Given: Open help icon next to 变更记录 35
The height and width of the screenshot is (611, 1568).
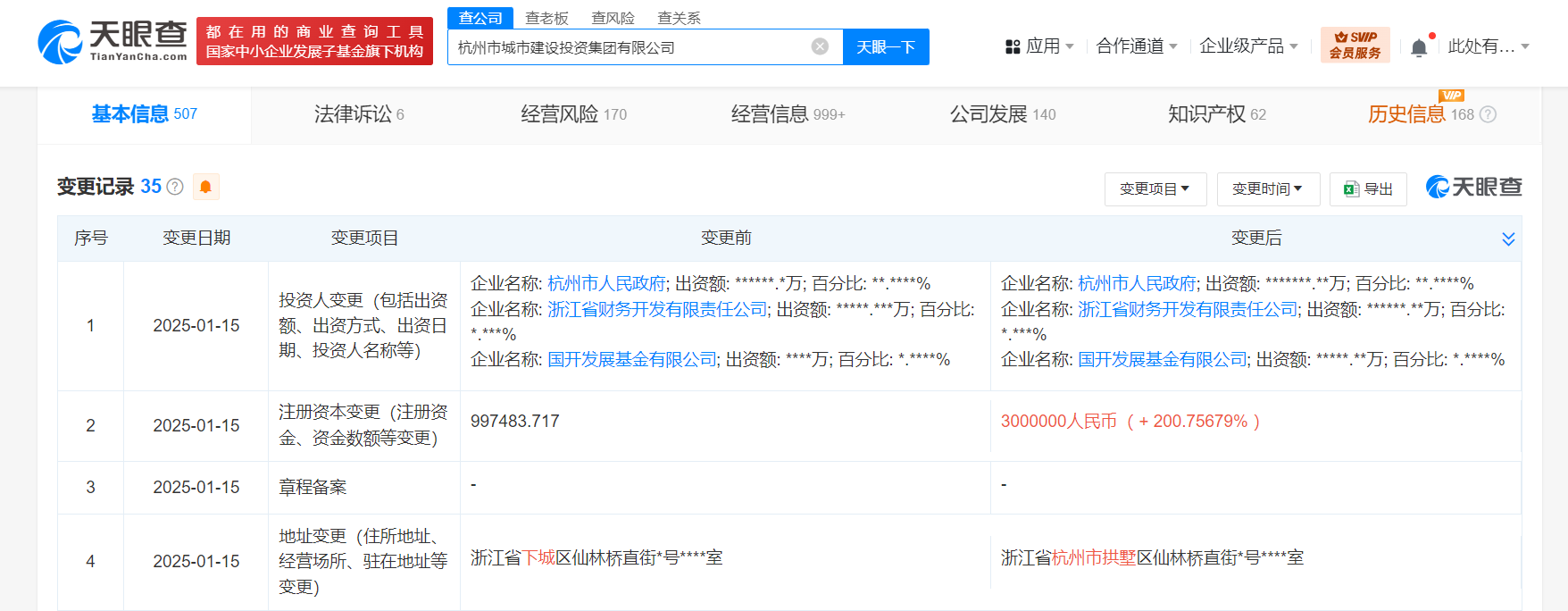Looking at the screenshot, I should (x=175, y=187).
